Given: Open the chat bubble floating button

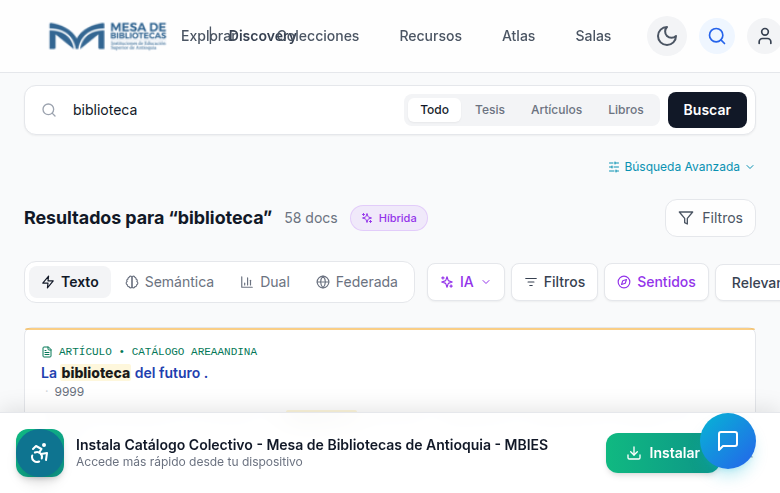Looking at the screenshot, I should click(x=728, y=441).
